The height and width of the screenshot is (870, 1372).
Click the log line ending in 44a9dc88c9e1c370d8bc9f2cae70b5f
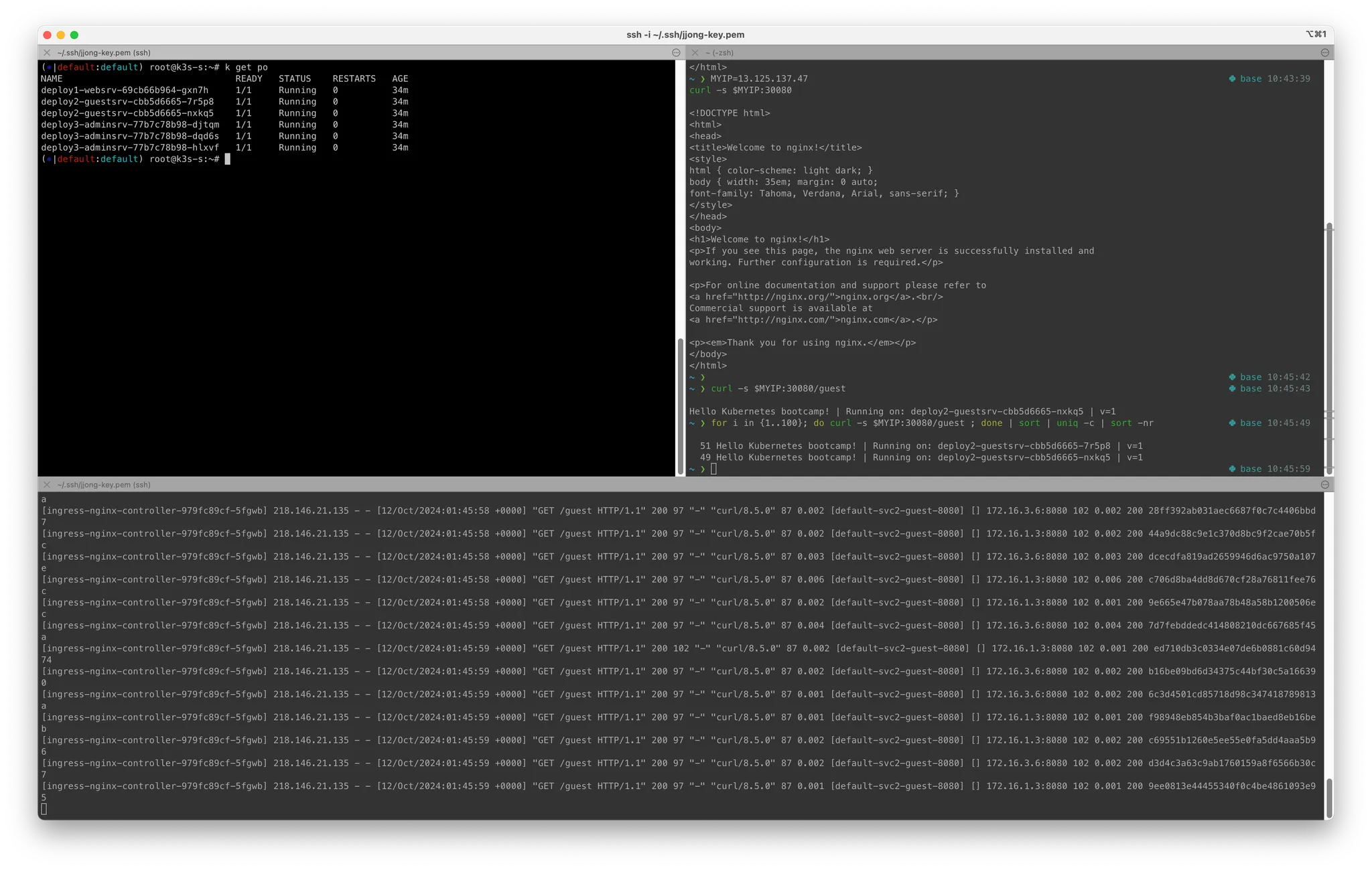click(x=679, y=534)
